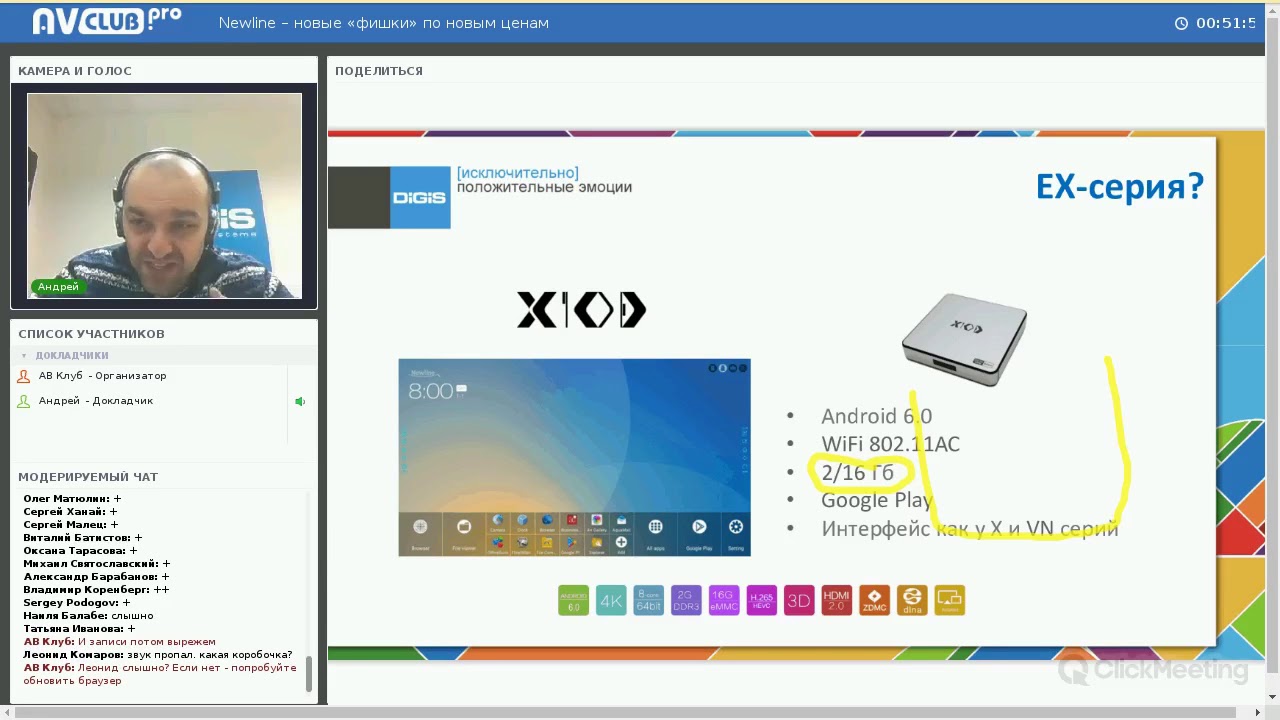Click the green Android 6.0 badge
Viewport: 1280px width, 720px height.
(574, 600)
